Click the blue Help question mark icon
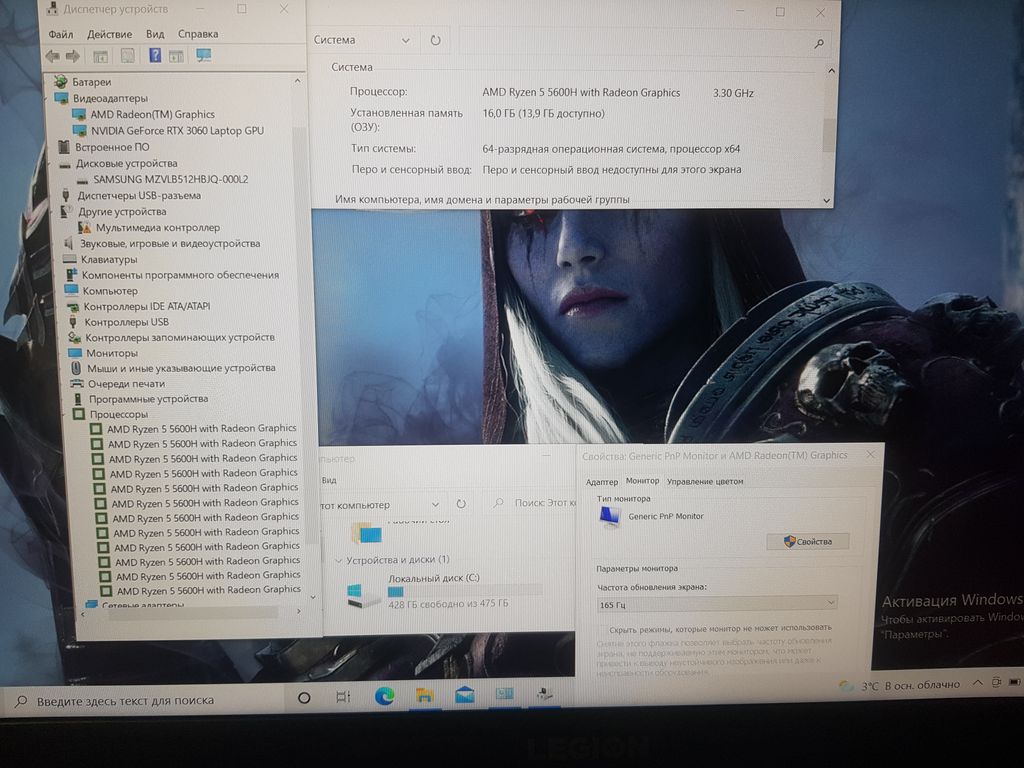 point(155,56)
